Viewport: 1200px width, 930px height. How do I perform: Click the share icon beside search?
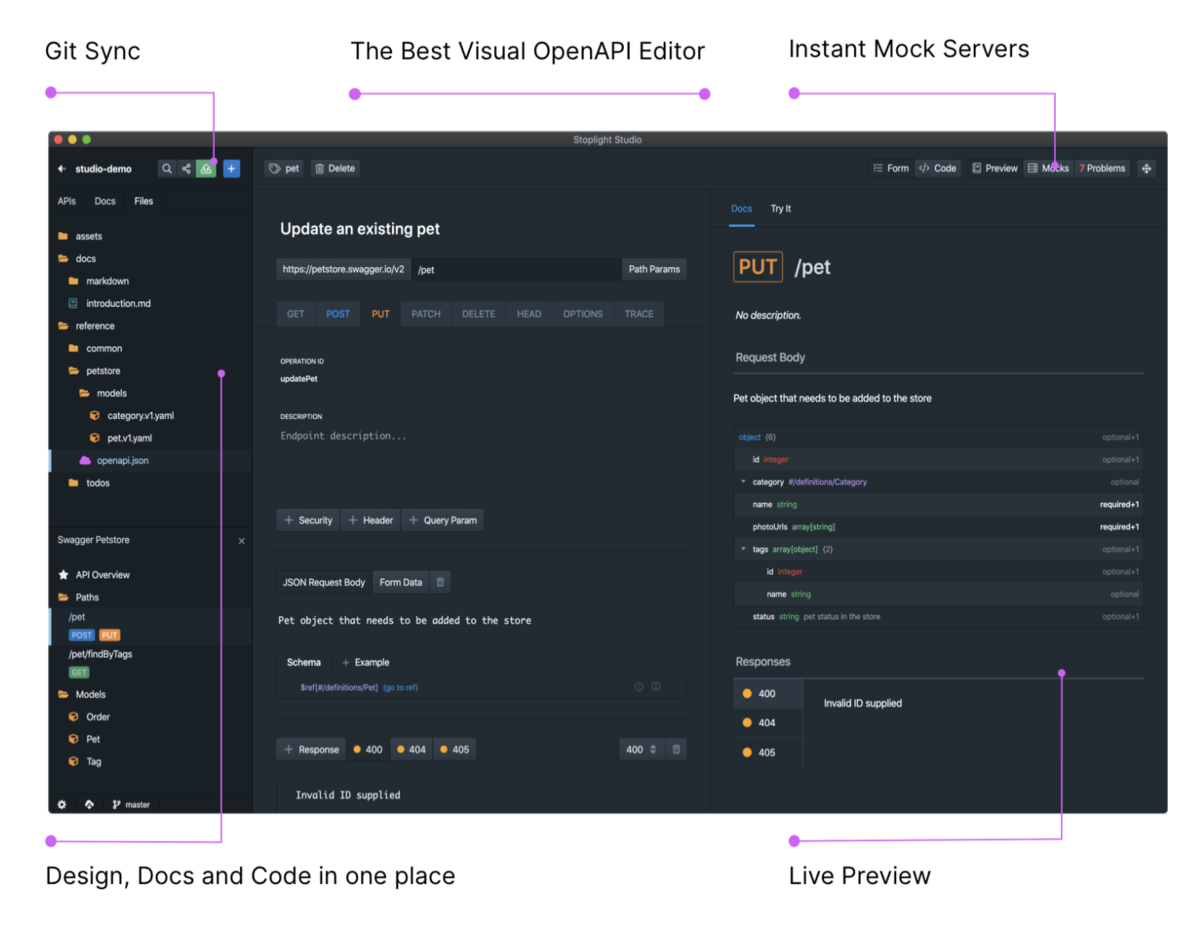(186, 169)
